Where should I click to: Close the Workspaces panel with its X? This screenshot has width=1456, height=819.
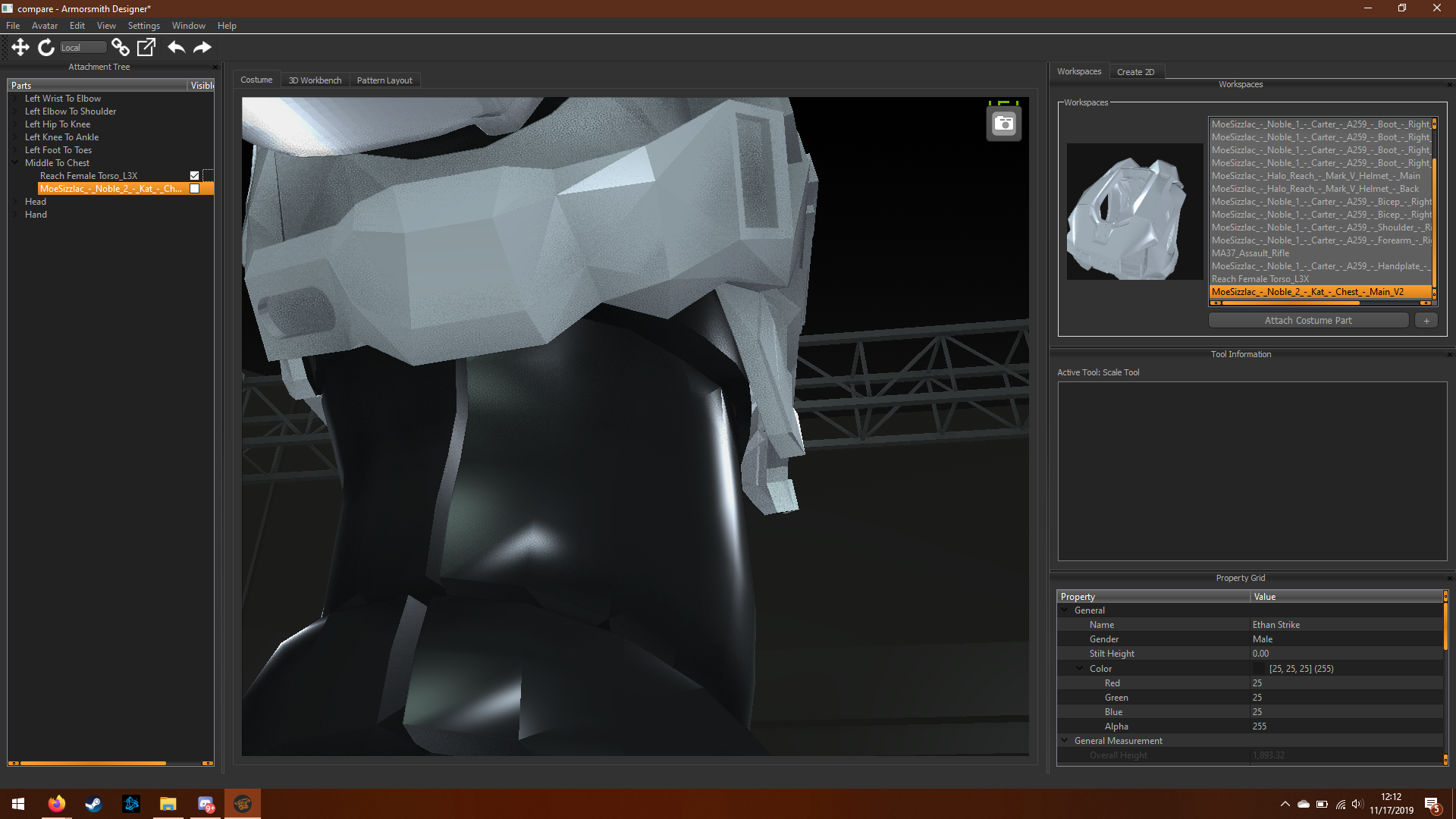click(1450, 84)
